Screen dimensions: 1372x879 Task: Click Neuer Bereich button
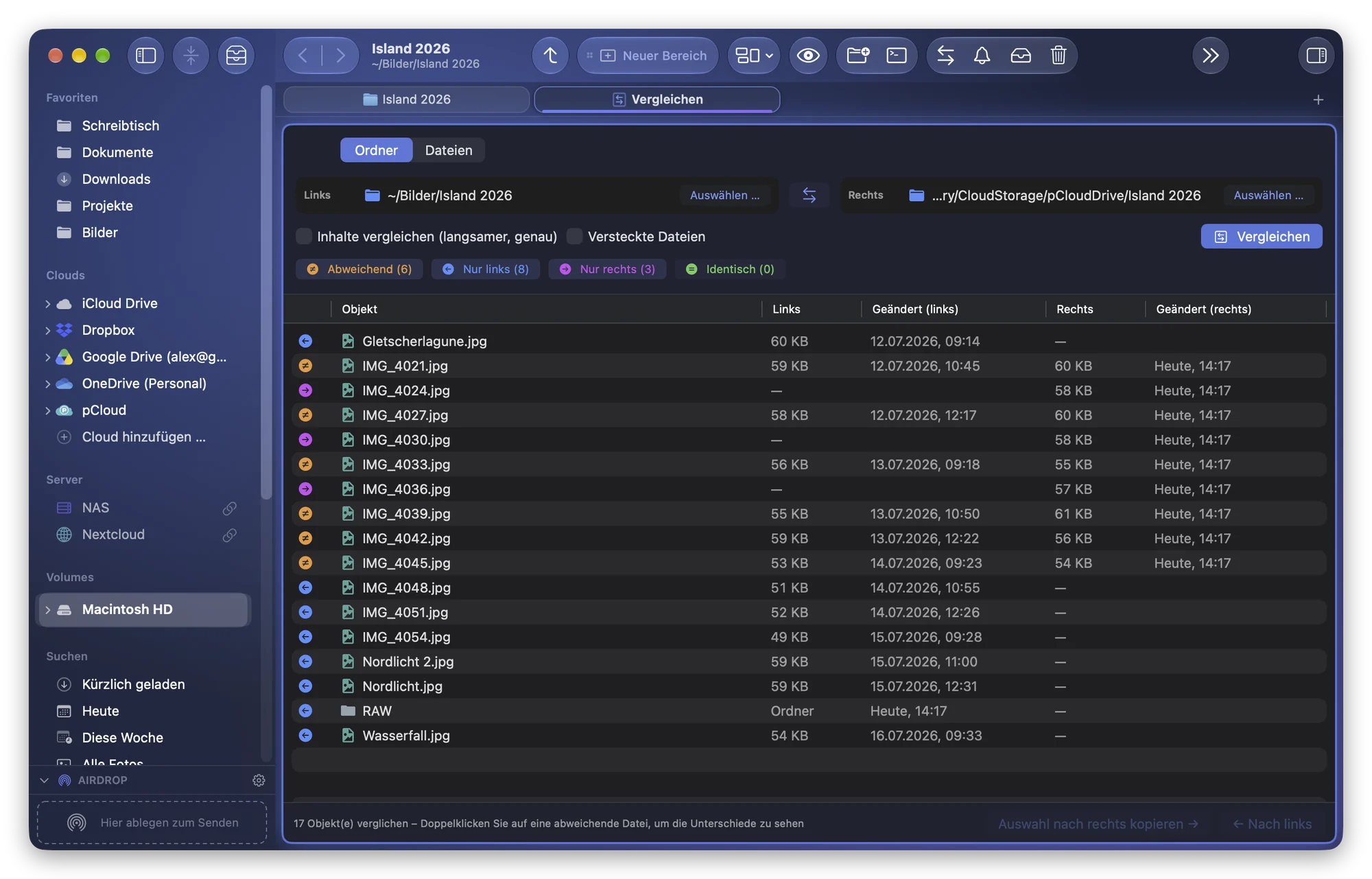(648, 56)
